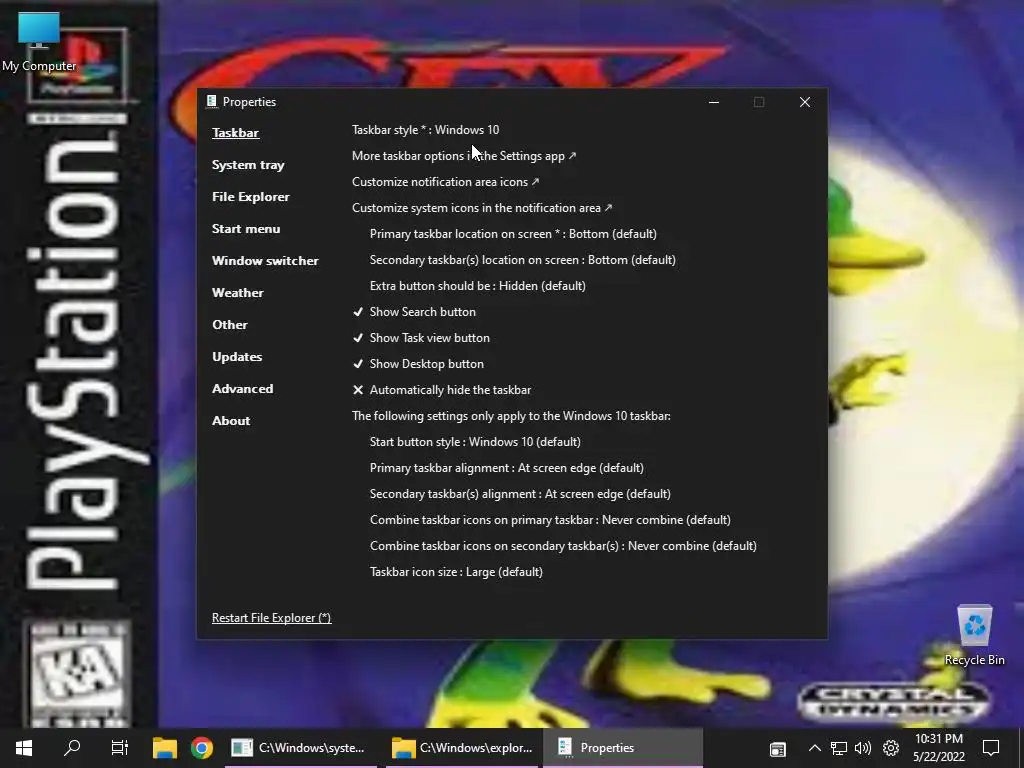Toggle Show Task view button option
The height and width of the screenshot is (768, 1024).
point(421,338)
